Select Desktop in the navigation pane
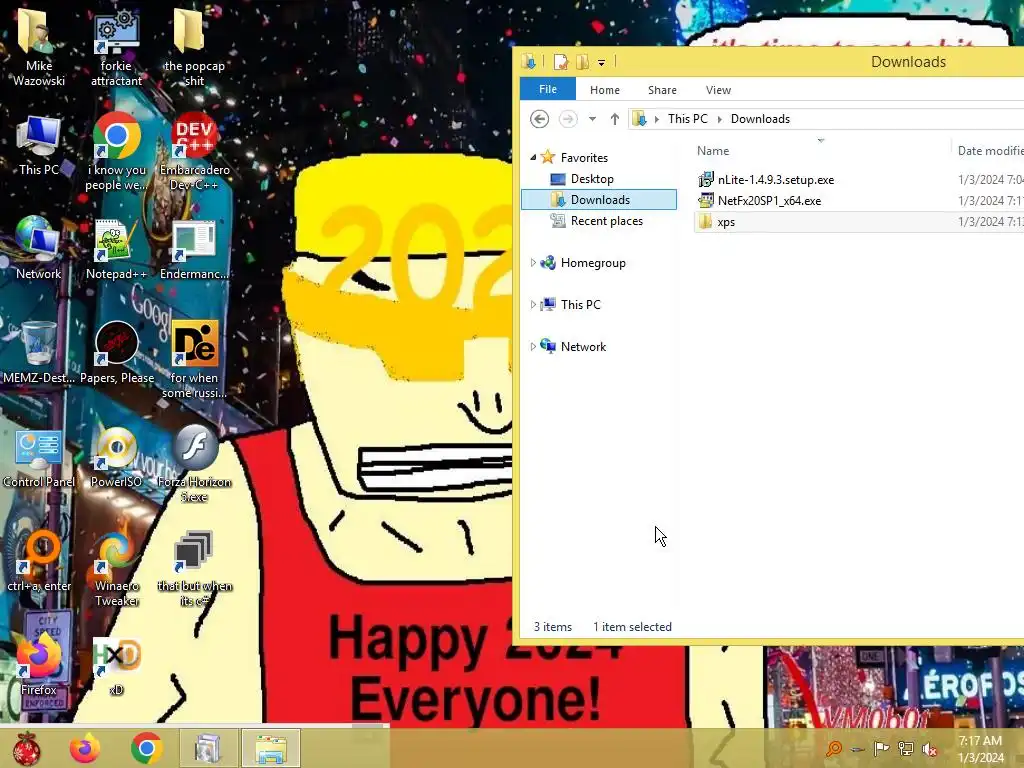Screen dimensions: 1024x768 (x=592, y=179)
